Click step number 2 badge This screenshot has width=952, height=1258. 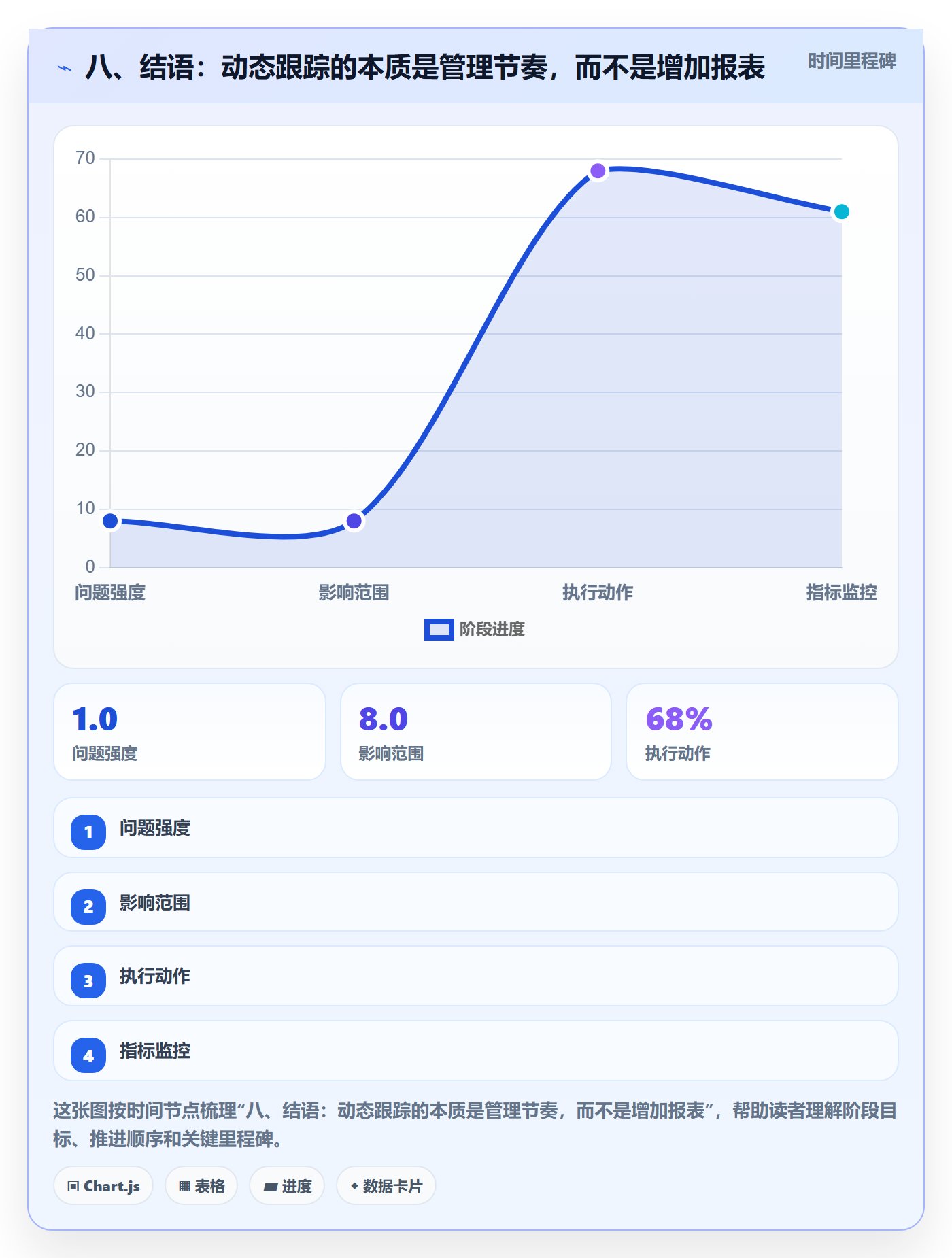(x=88, y=906)
